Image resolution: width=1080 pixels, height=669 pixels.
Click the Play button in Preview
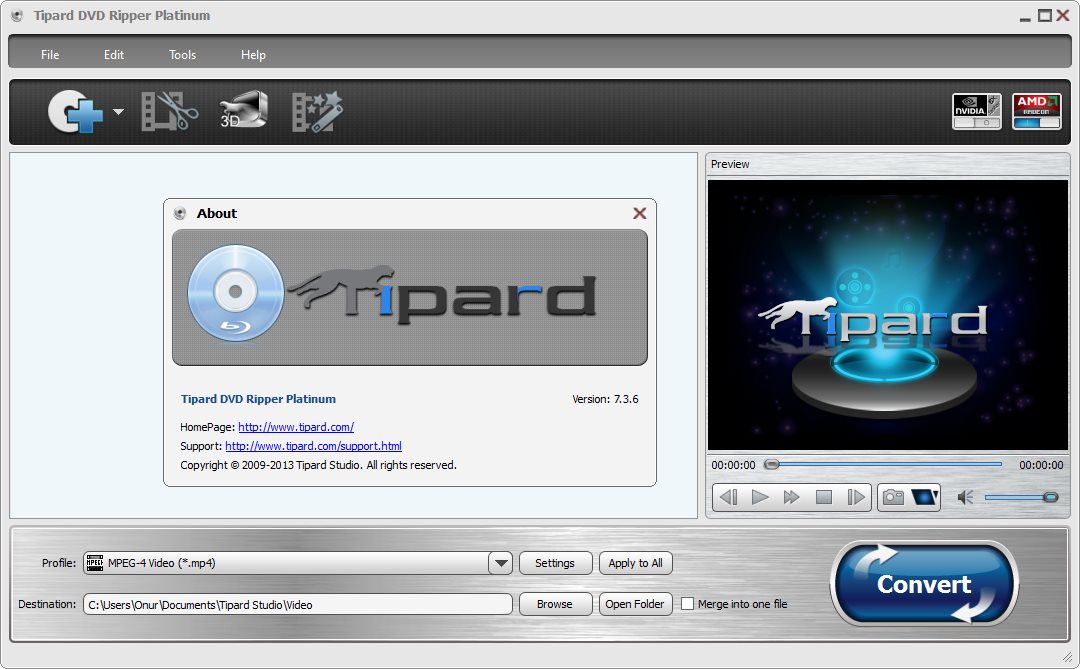click(x=760, y=497)
